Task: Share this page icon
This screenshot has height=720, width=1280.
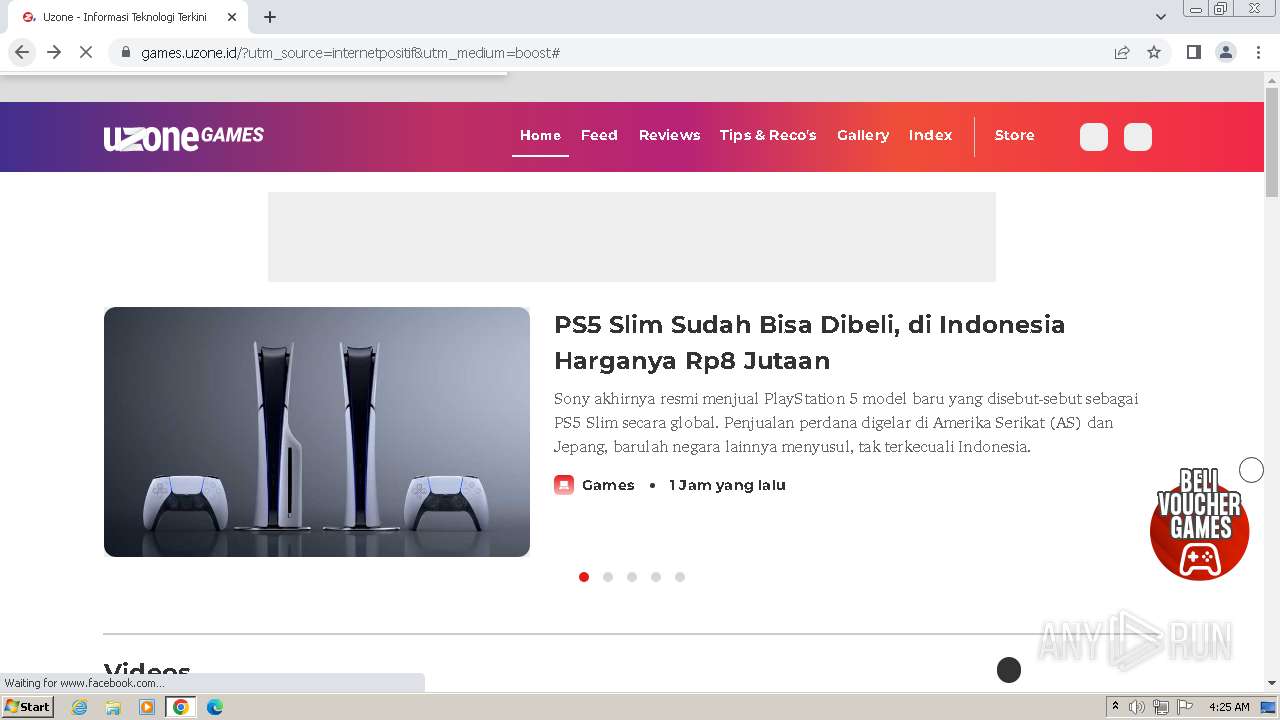Action: pos(1122,52)
